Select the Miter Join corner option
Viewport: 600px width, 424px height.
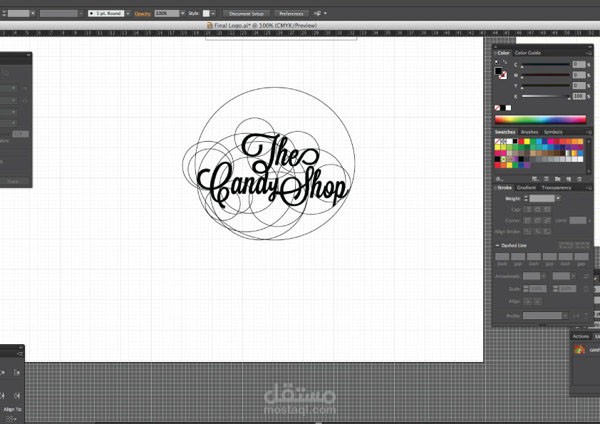[528, 220]
